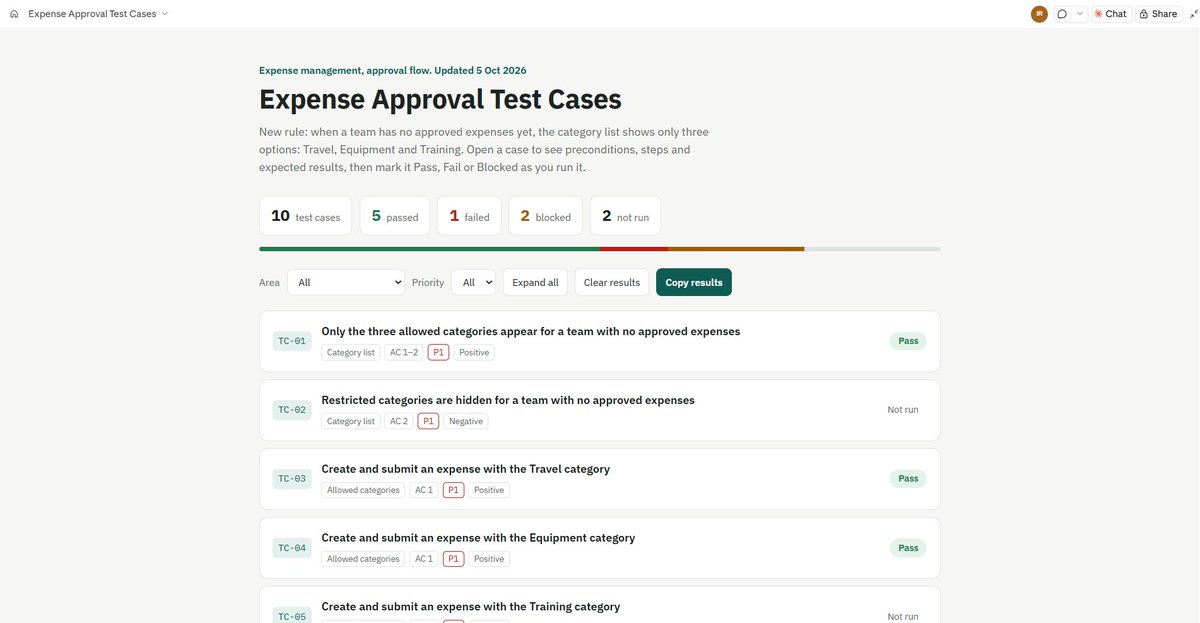
Task: Expand the chevron beside the comment icon
Action: point(1080,14)
